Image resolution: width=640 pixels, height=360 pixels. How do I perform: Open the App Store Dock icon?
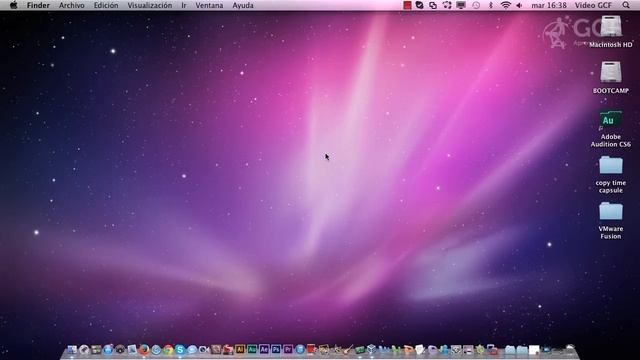coord(108,350)
